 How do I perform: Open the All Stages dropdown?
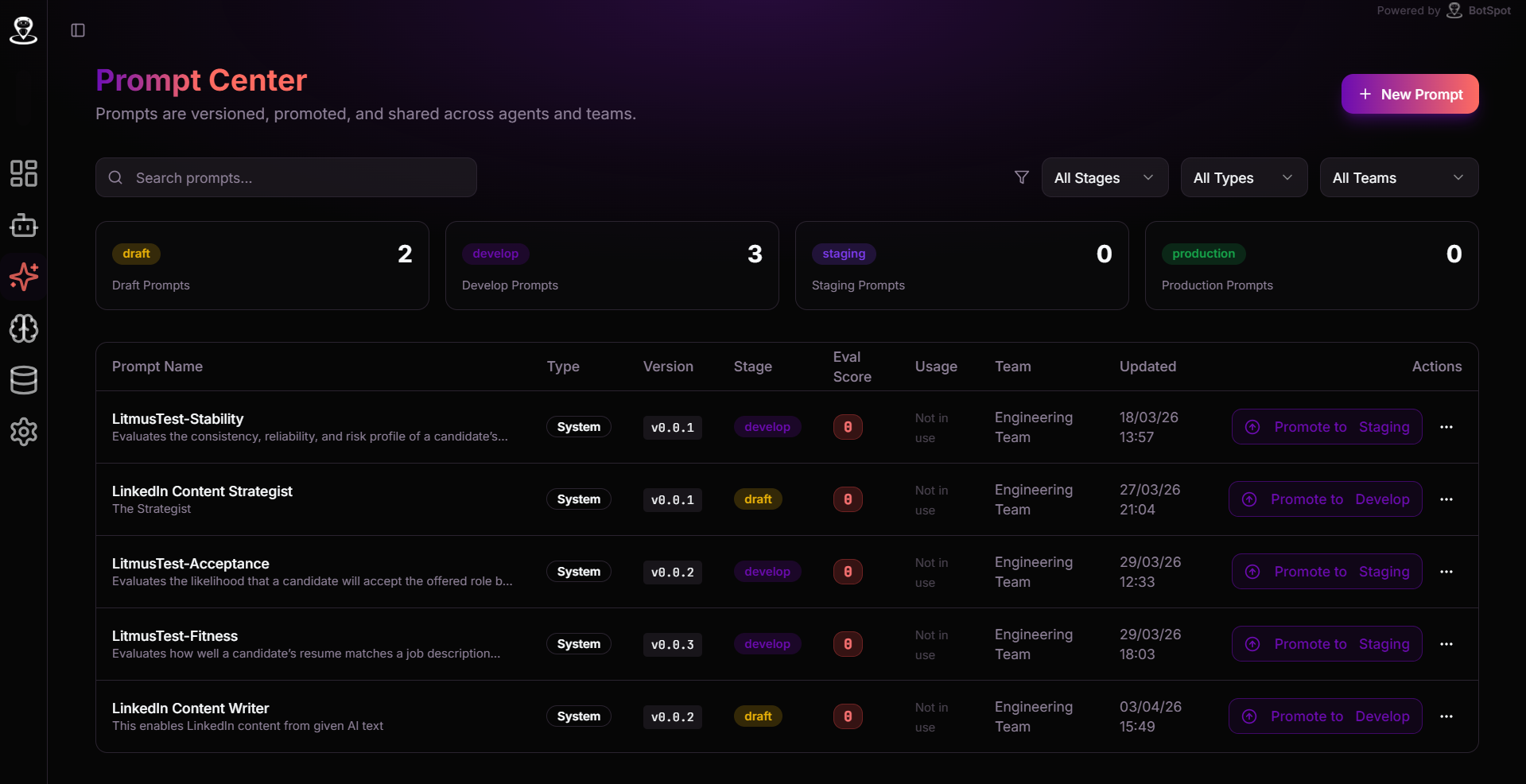(1105, 177)
